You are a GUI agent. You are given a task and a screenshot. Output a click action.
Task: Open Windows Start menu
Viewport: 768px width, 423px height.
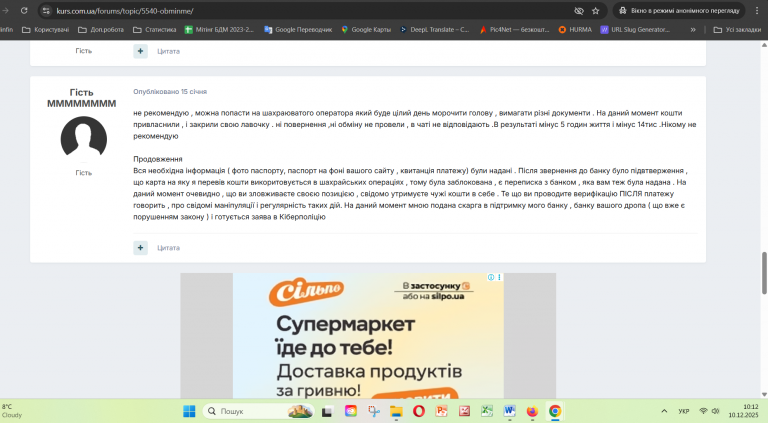click(x=189, y=411)
